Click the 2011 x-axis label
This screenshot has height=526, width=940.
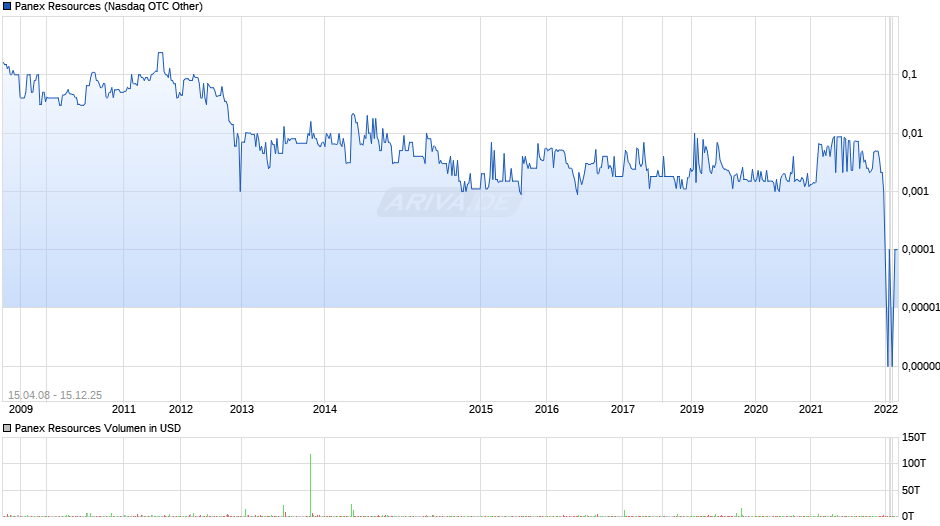click(x=124, y=409)
